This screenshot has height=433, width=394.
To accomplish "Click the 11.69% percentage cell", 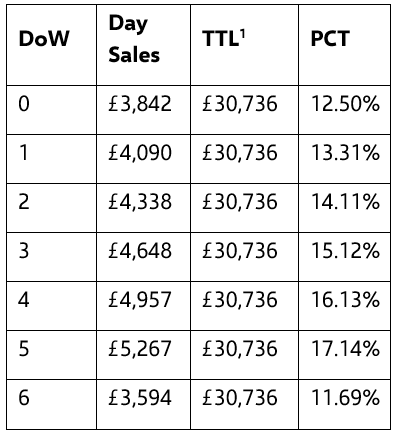I will pyautogui.click(x=344, y=404).
